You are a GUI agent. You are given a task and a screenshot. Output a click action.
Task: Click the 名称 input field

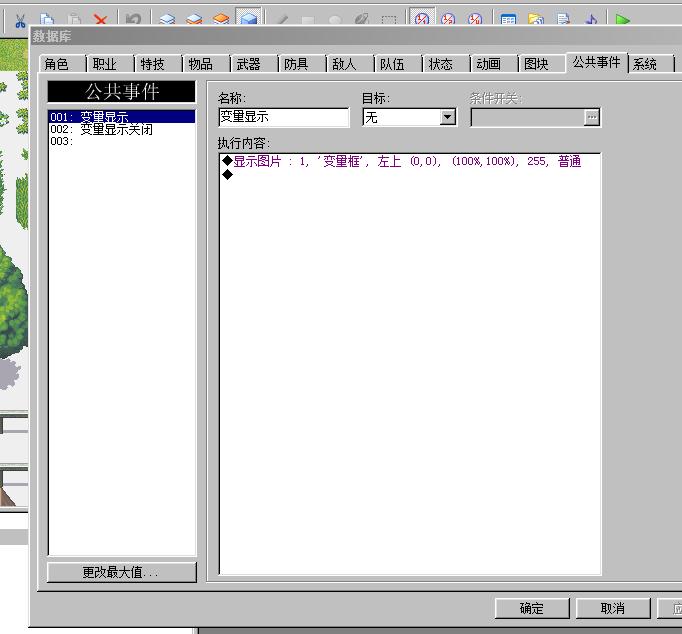(x=284, y=117)
